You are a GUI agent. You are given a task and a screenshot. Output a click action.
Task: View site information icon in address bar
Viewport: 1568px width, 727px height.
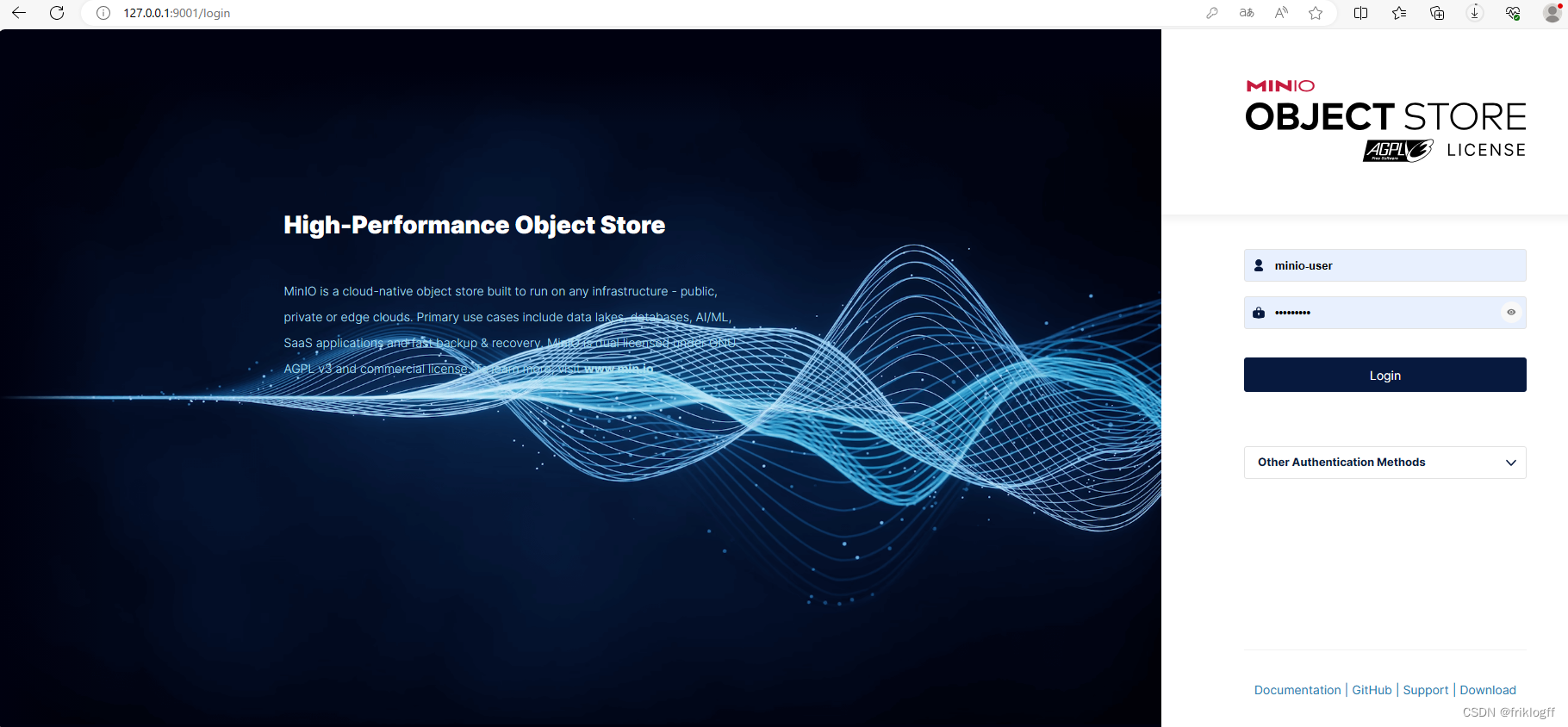[x=103, y=13]
